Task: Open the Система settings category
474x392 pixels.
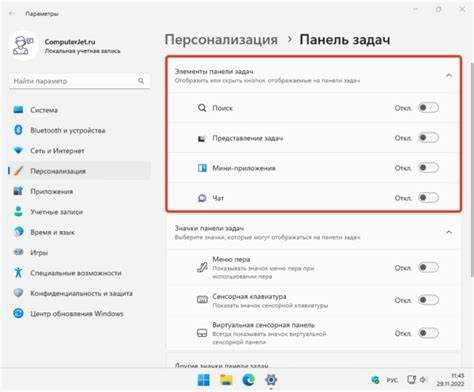Action: (x=79, y=110)
